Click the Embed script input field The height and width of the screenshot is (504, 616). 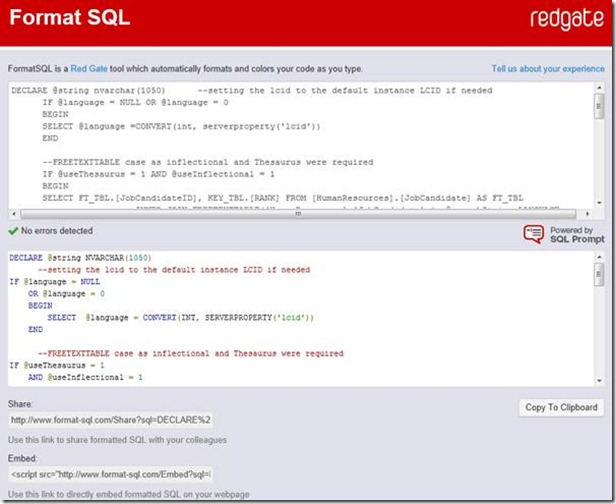click(x=111, y=475)
